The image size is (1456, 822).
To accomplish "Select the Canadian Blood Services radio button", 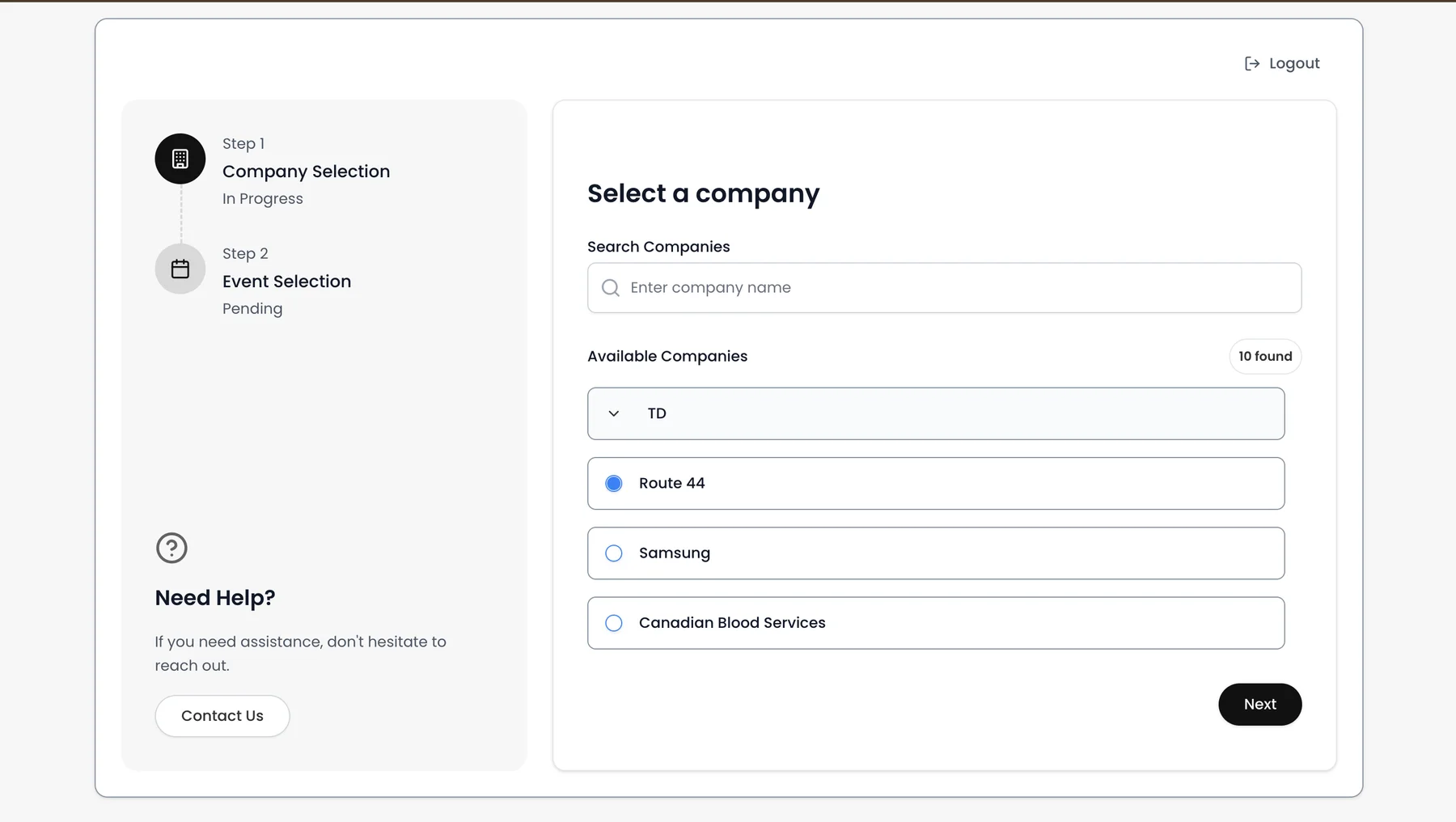I will (x=614, y=623).
